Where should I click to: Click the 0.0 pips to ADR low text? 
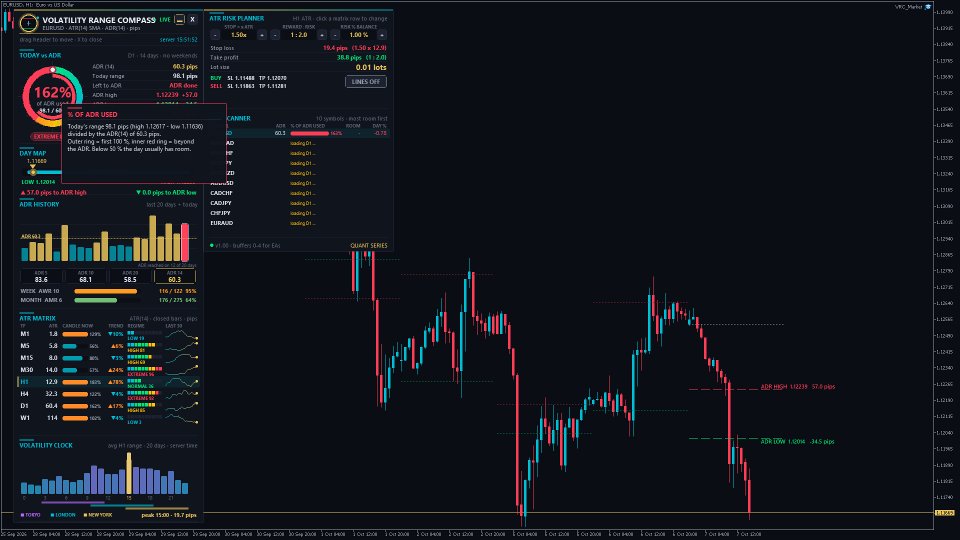(166, 192)
